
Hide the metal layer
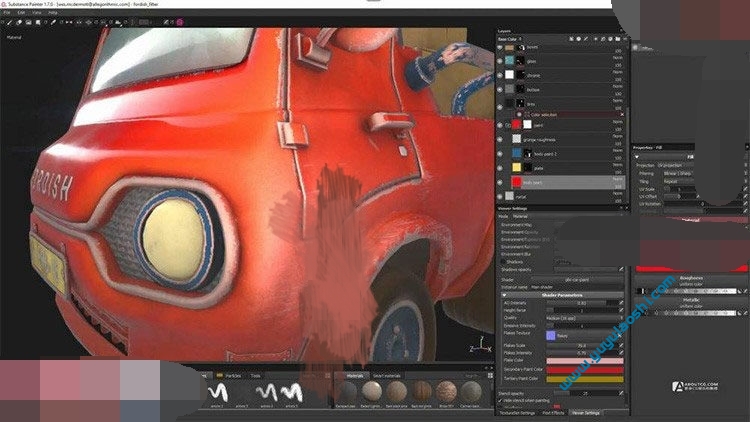point(500,196)
